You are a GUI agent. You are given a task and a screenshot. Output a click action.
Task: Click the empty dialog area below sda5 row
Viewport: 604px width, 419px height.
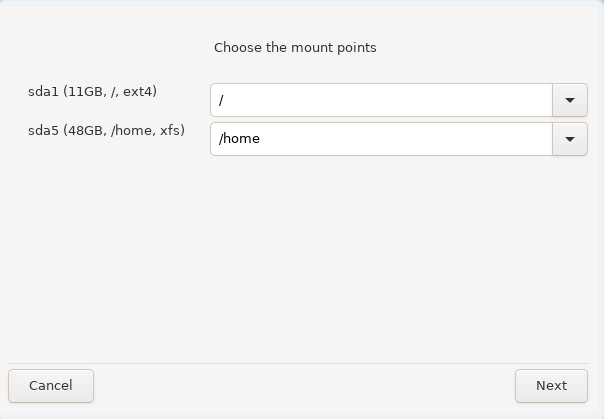tap(298, 258)
